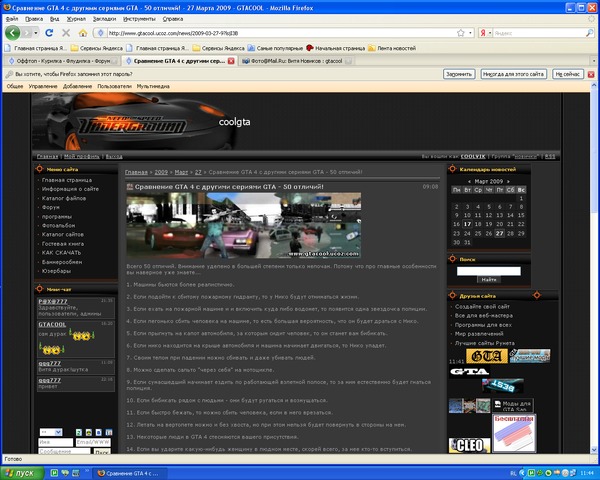600x480 pixels.
Task: Open the Журнал menu
Action: point(76,19)
